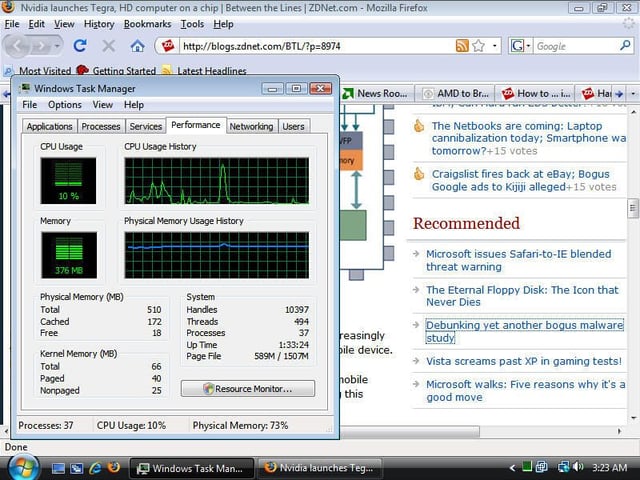Click the URL address field

317,46
